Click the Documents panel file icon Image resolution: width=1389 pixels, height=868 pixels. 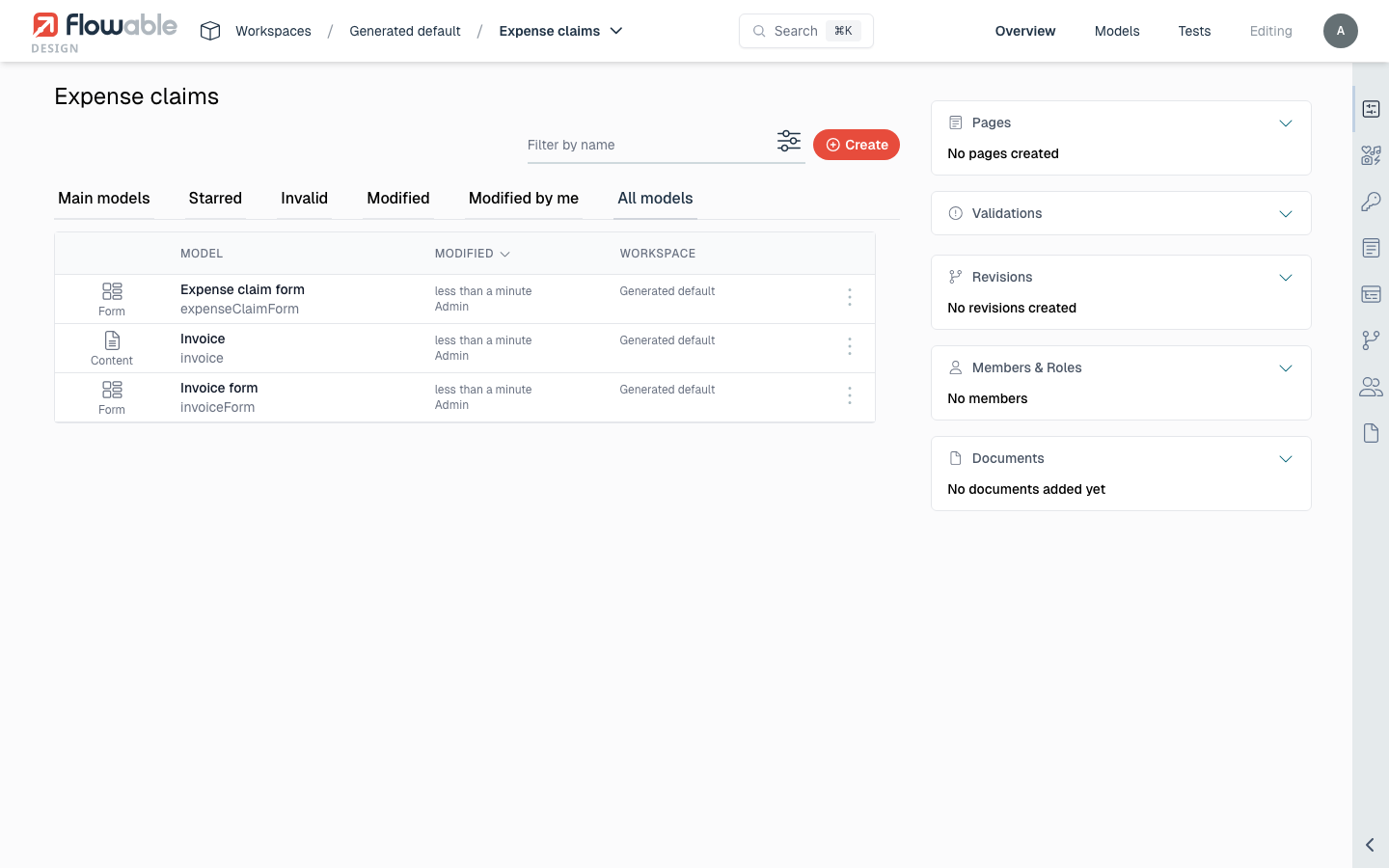pyautogui.click(x=956, y=458)
